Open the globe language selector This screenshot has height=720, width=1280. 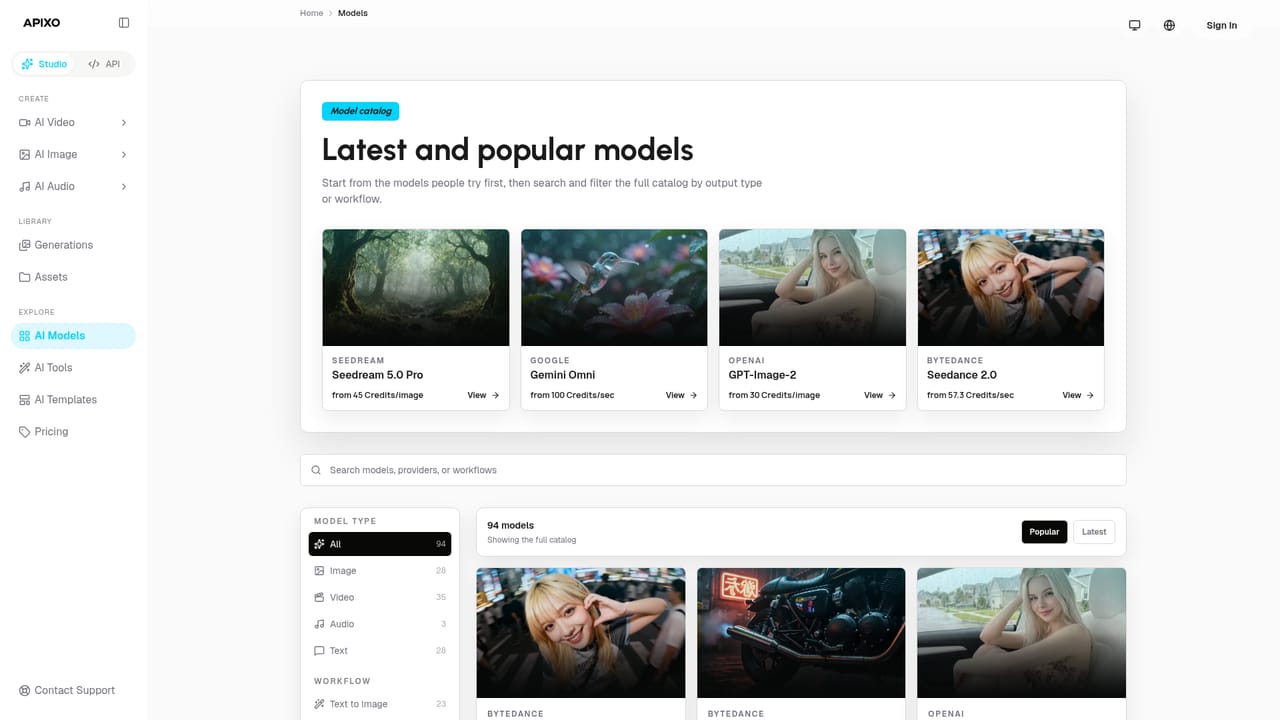click(x=1169, y=25)
